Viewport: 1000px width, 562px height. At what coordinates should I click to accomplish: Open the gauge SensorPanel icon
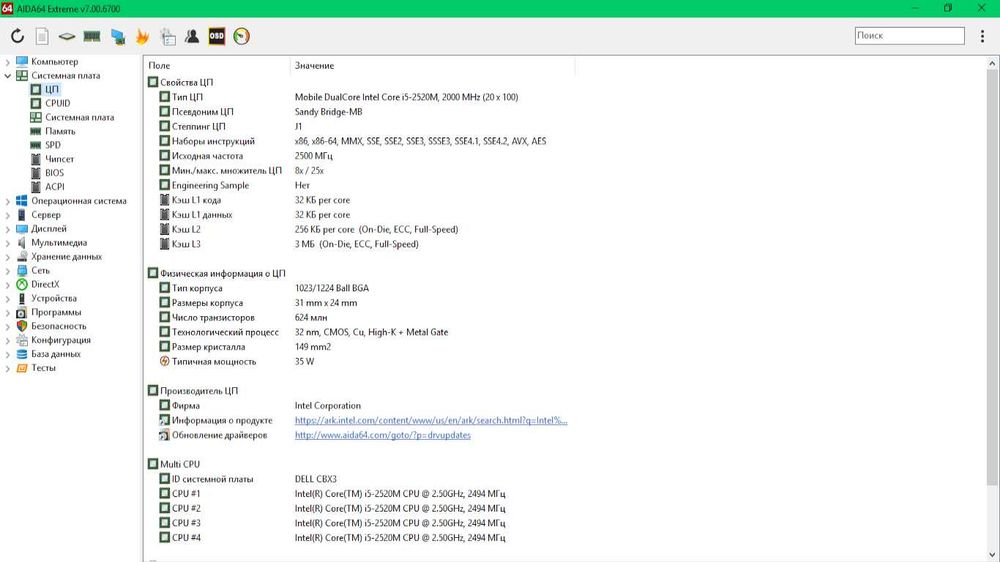click(242, 36)
